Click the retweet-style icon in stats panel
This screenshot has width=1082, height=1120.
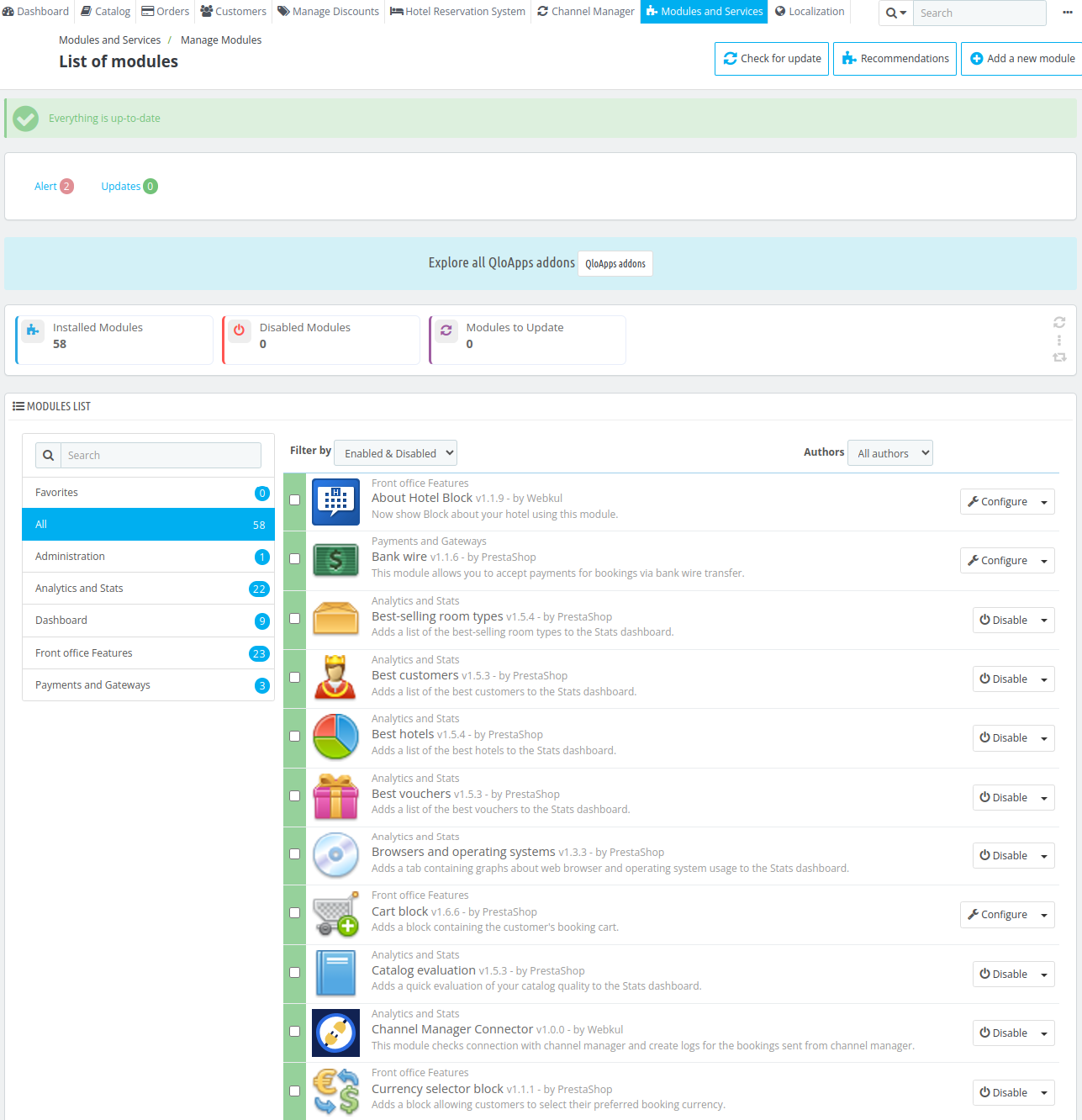coord(1059,357)
